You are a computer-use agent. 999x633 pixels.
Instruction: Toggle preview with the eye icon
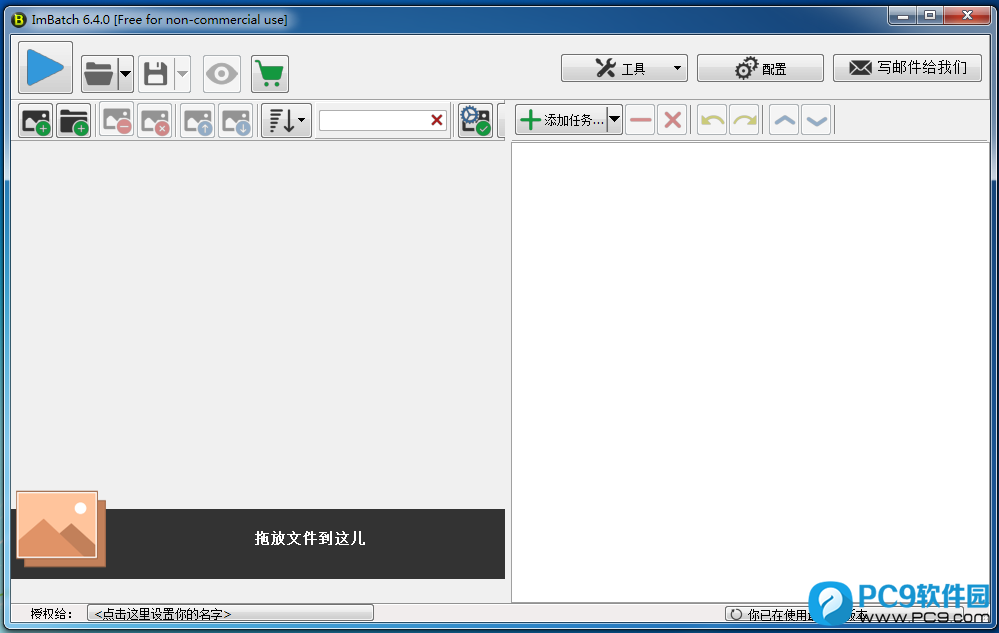222,74
